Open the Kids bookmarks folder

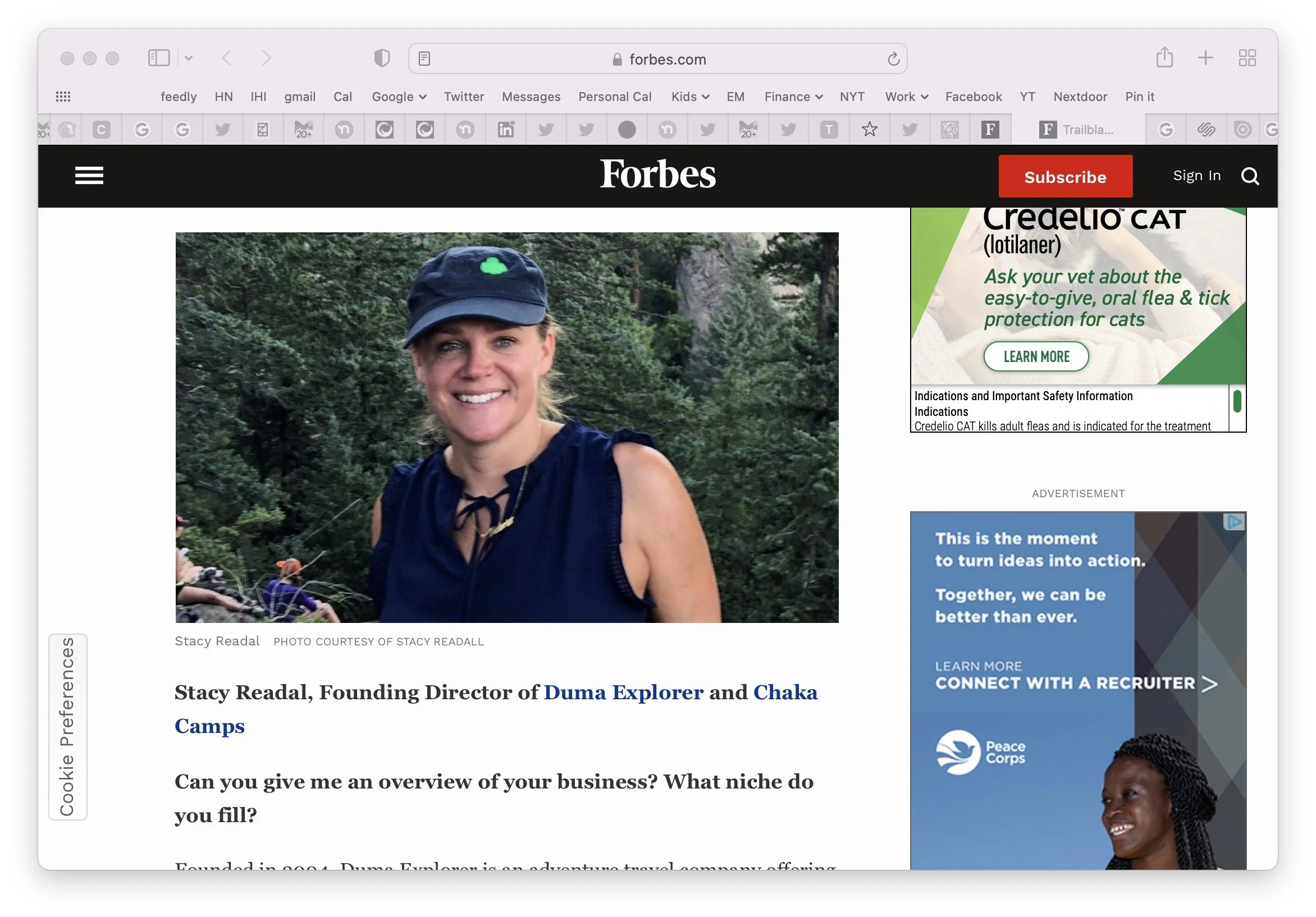click(690, 97)
